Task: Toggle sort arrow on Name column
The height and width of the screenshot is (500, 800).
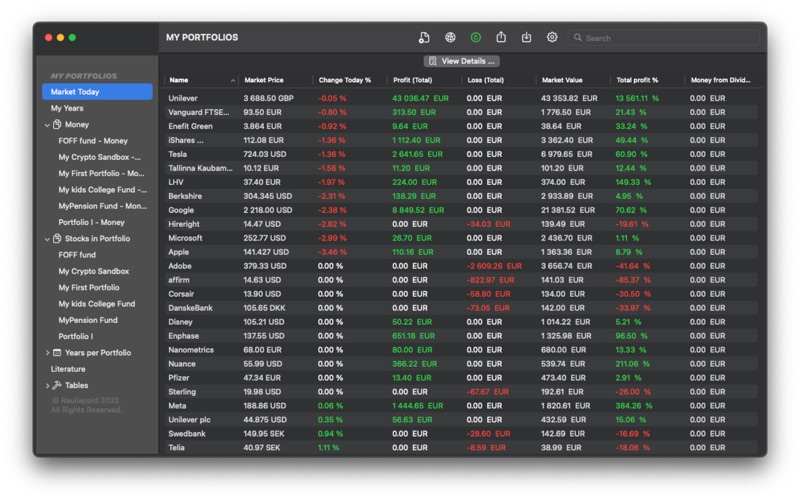Action: point(233,81)
